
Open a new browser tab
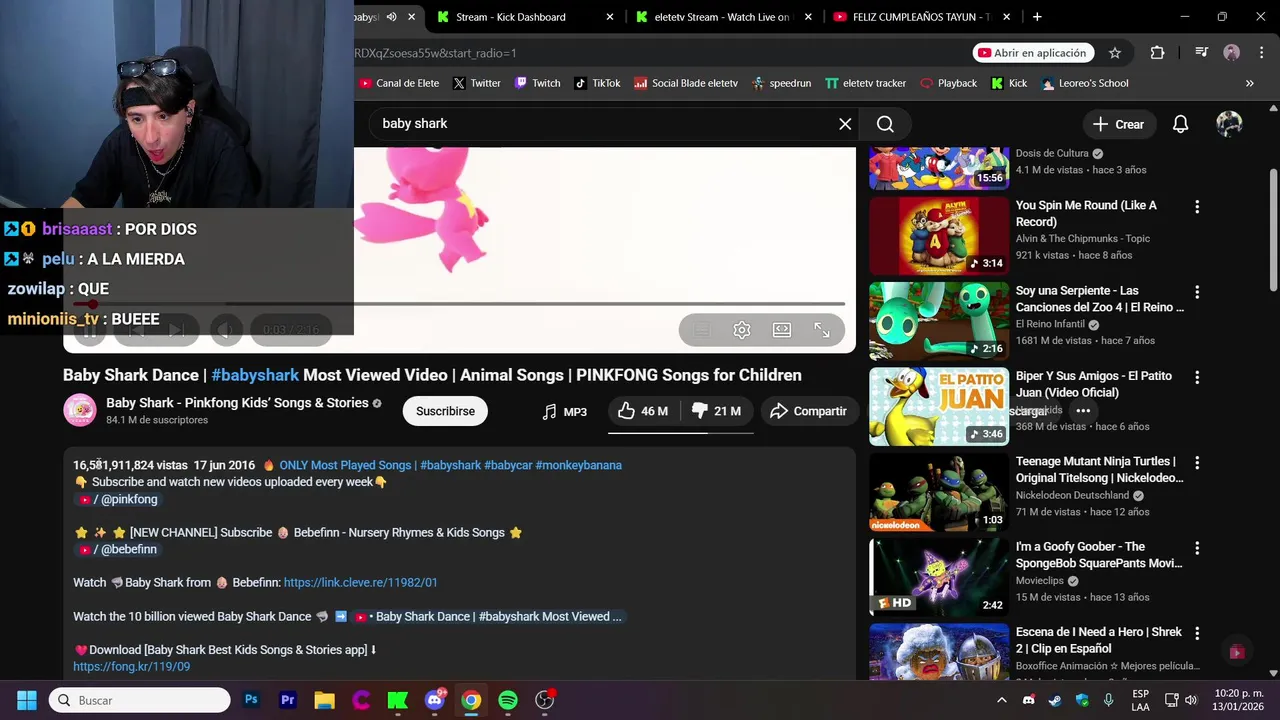[x=1037, y=17]
